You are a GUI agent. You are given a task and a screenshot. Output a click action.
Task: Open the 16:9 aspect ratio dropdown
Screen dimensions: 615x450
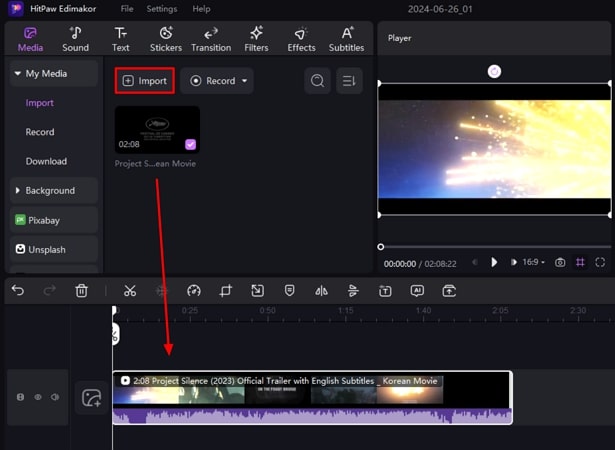(534, 262)
